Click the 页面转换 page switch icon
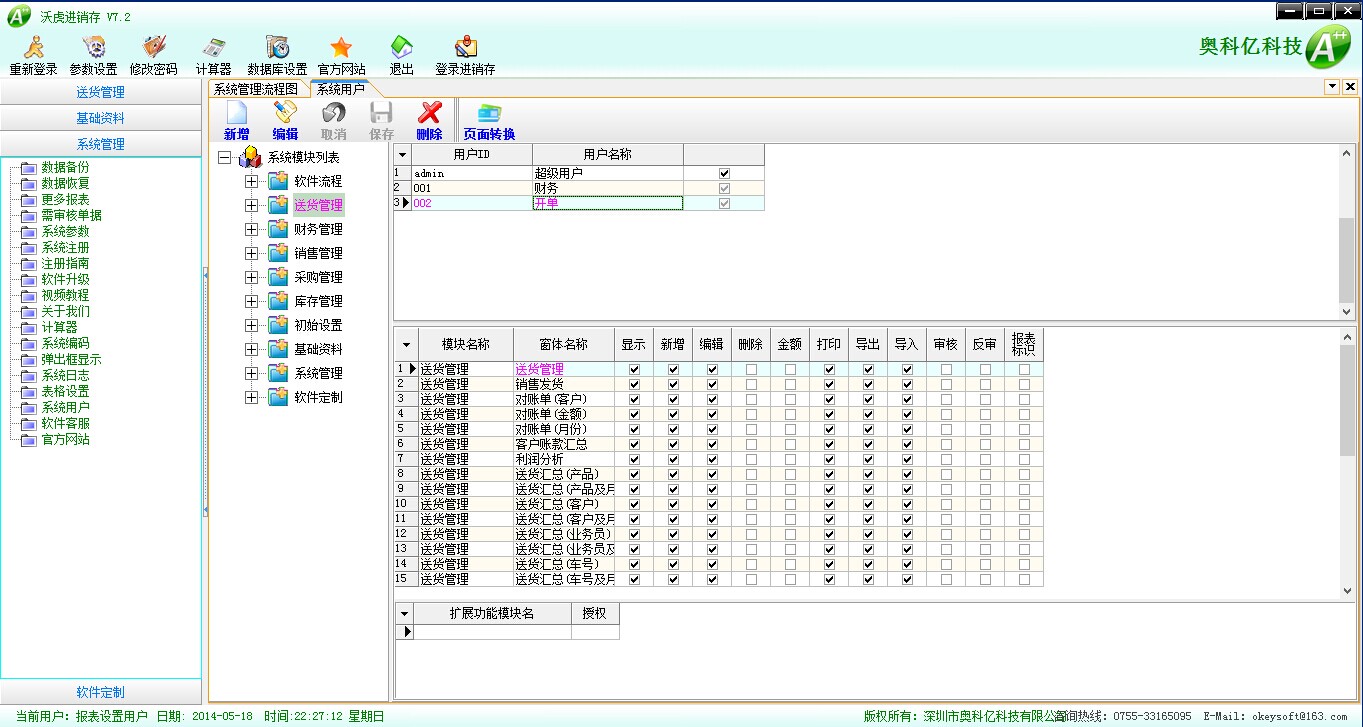 pyautogui.click(x=489, y=113)
